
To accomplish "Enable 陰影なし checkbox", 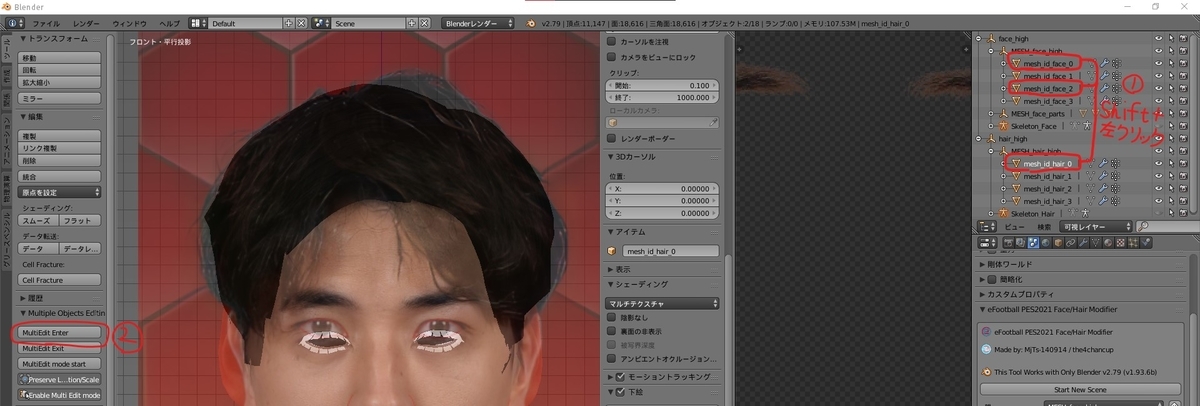I will coord(613,316).
